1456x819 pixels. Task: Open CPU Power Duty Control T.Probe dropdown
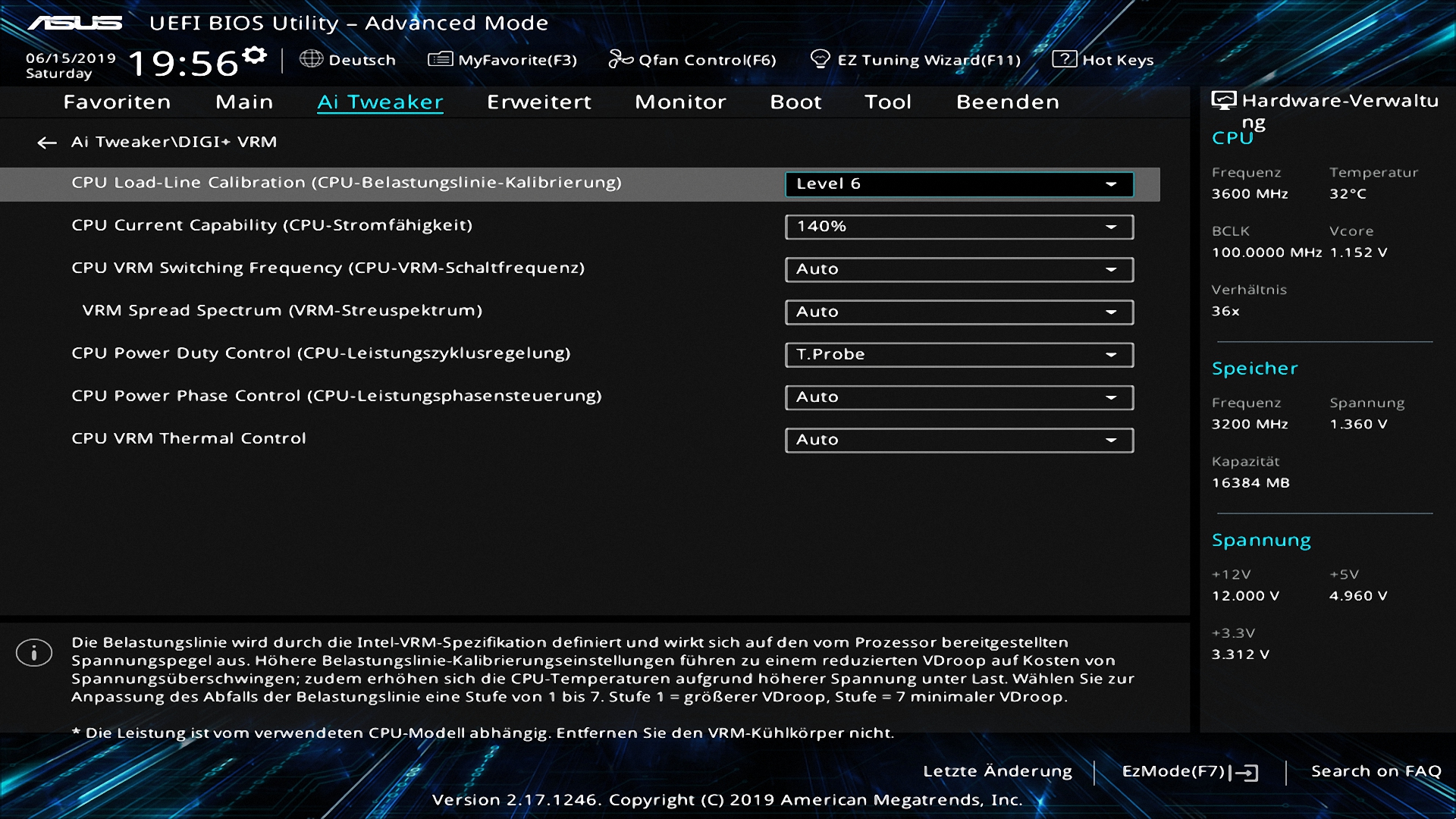[959, 355]
